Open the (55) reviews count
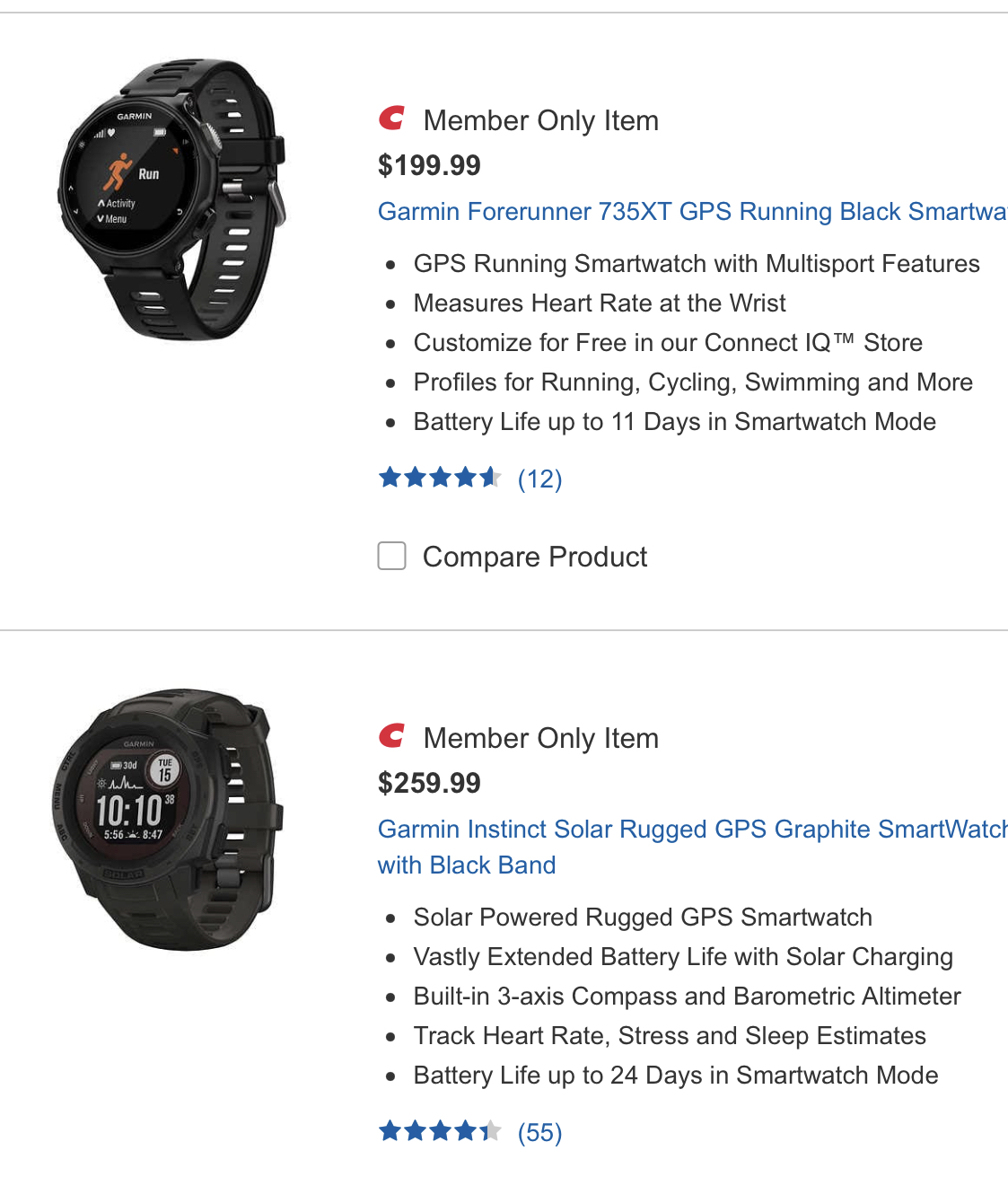 (x=539, y=1133)
